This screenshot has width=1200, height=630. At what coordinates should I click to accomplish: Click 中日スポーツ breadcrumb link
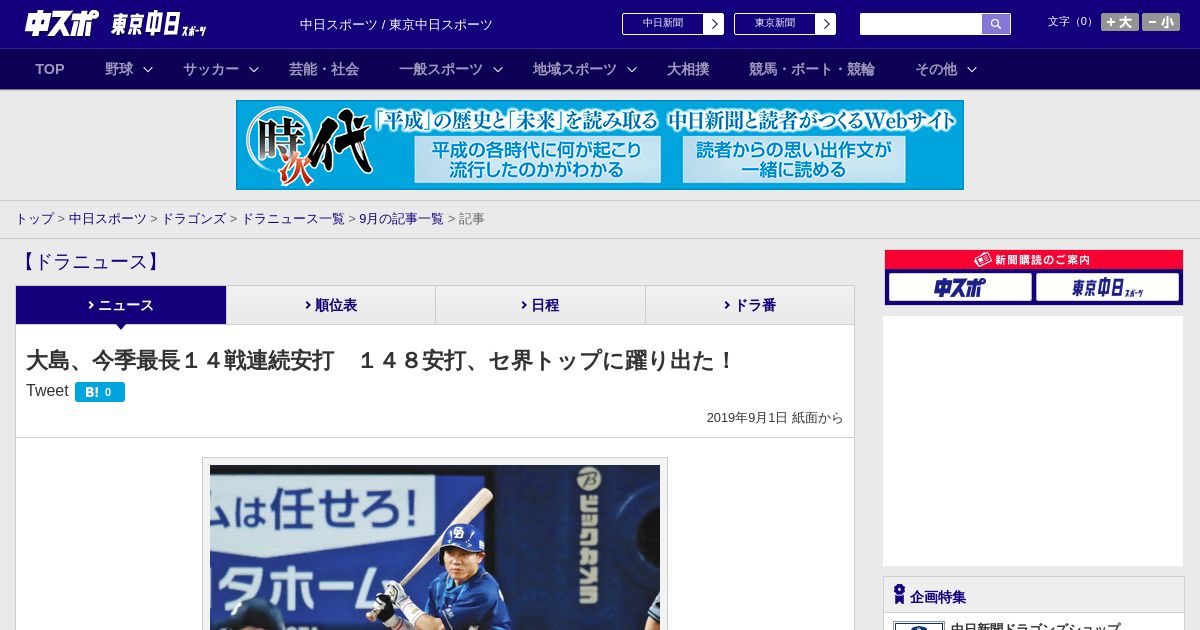[x=108, y=218]
